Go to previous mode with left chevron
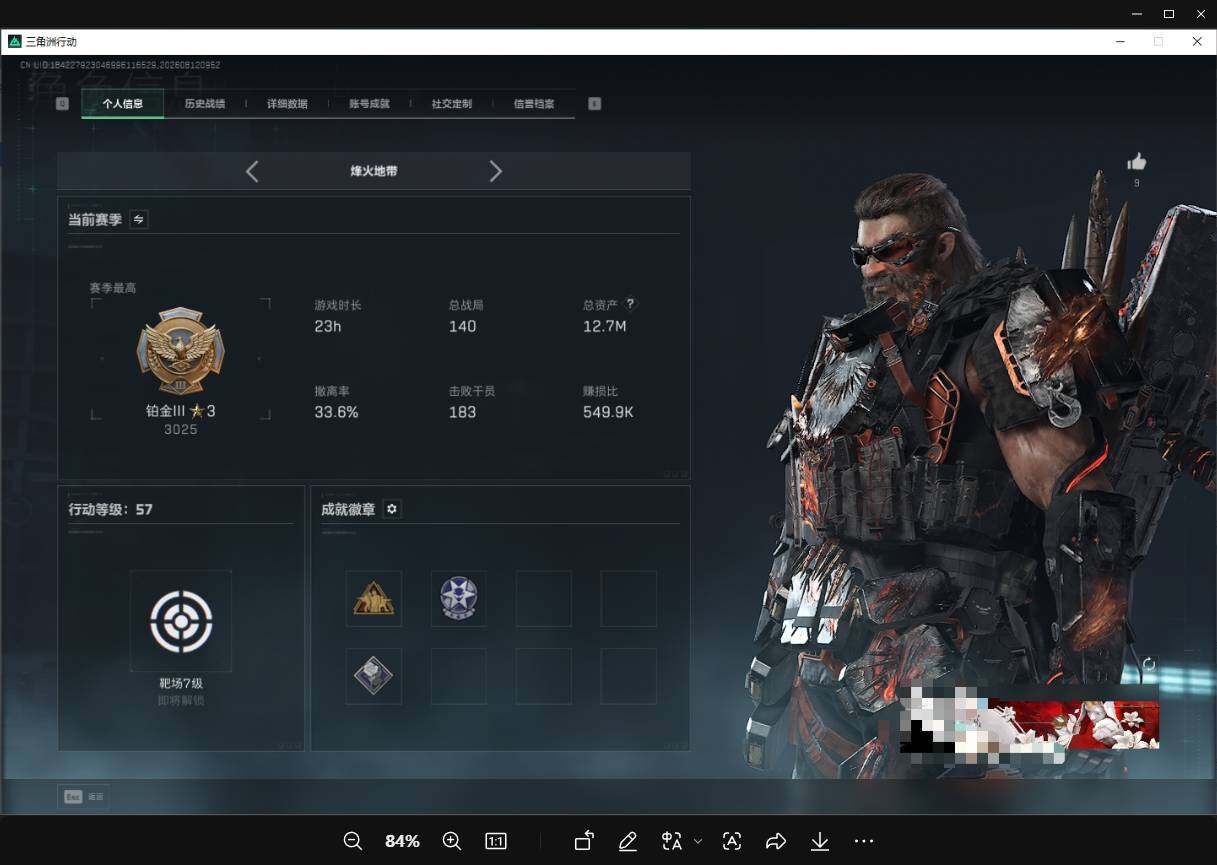 point(252,171)
